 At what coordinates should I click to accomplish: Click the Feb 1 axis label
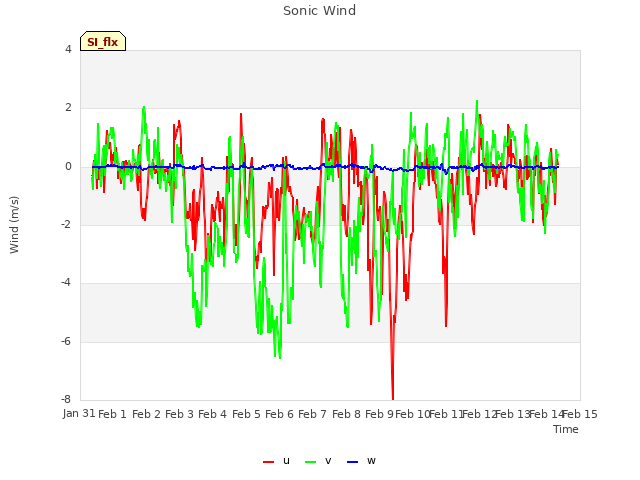tap(113, 414)
